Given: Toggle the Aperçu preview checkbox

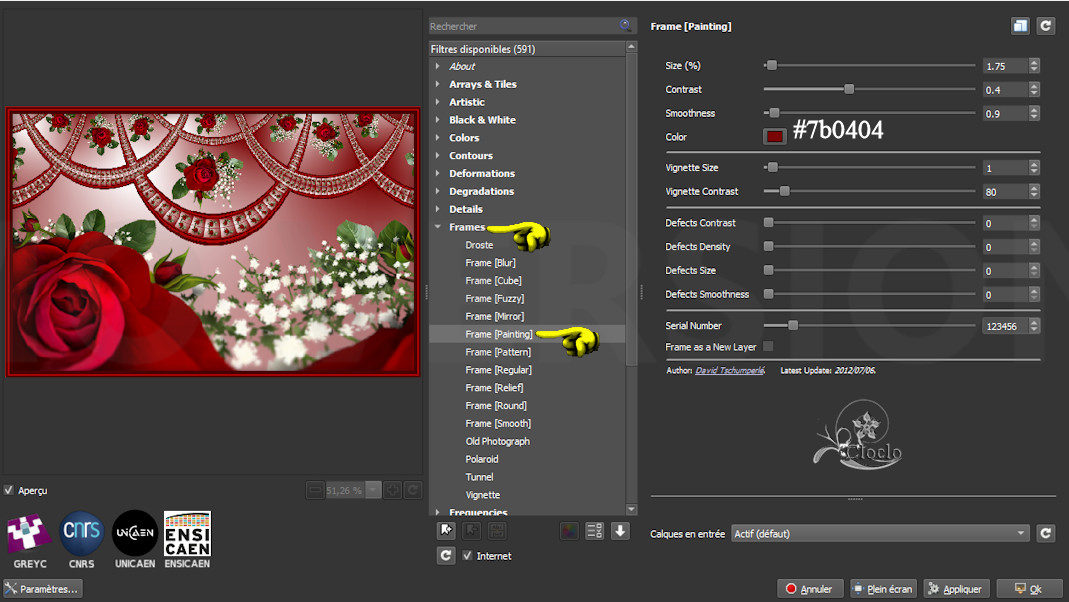Looking at the screenshot, I should pos(9,490).
